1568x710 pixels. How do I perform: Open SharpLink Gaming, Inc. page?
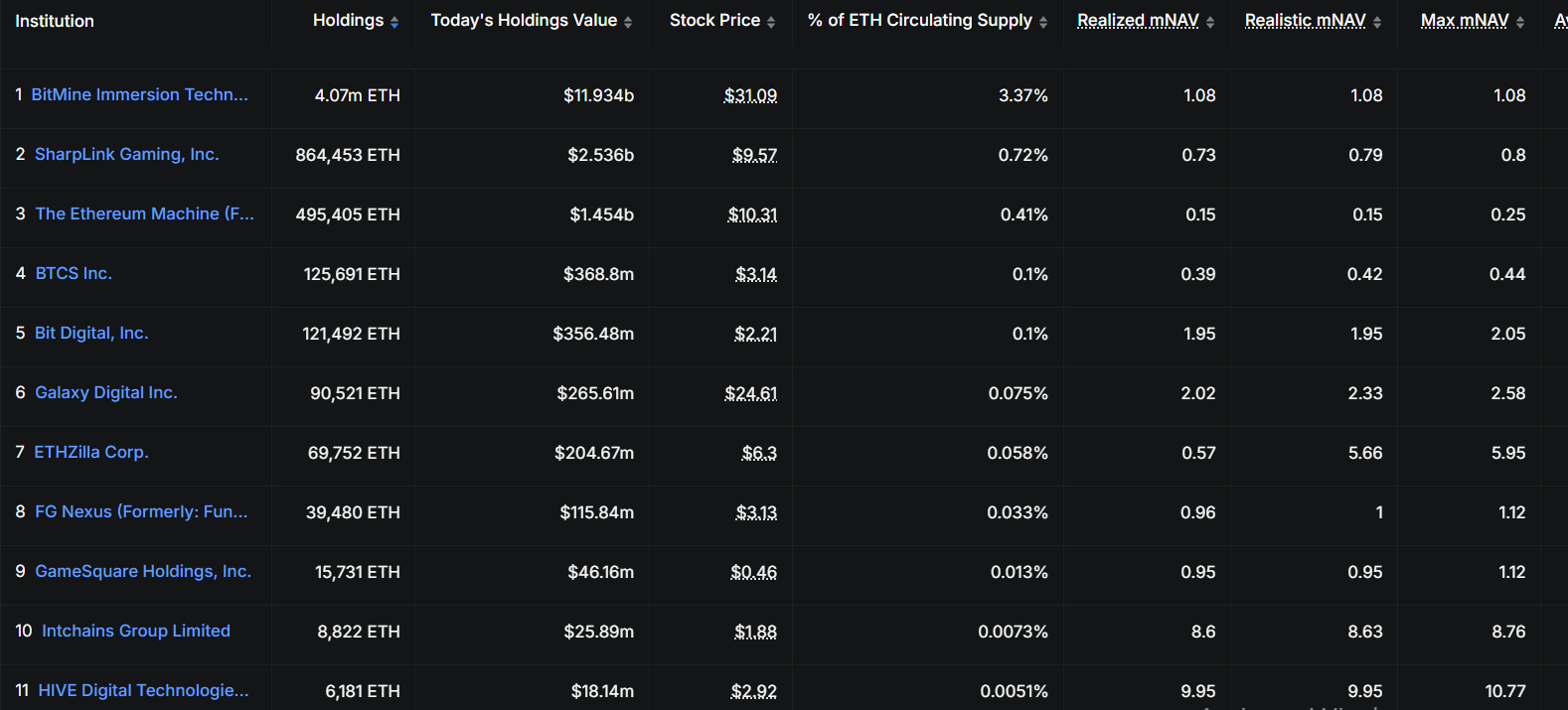pos(126,154)
